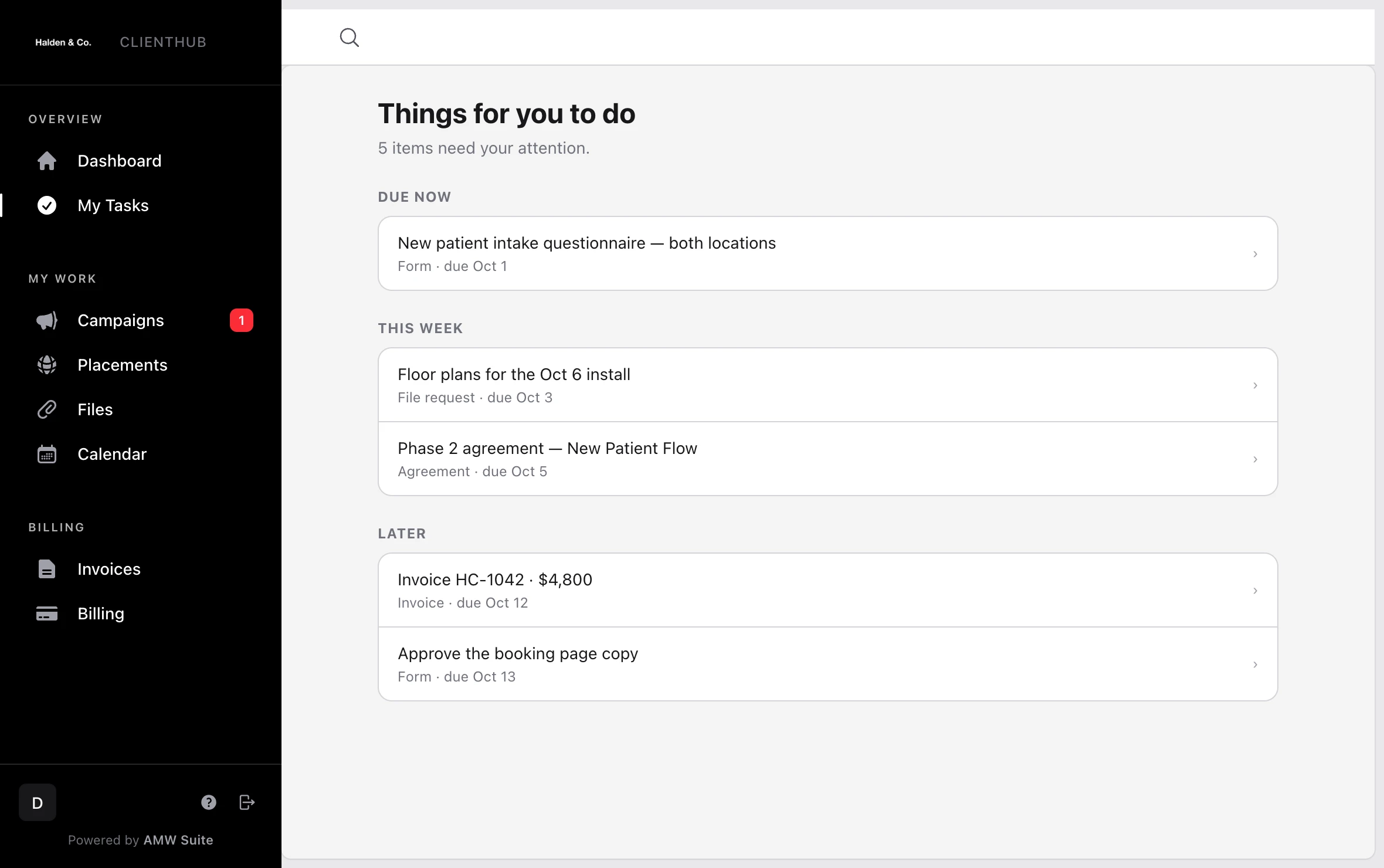Click the CLIENTHUB header text
This screenshot has width=1384, height=868.
(163, 42)
